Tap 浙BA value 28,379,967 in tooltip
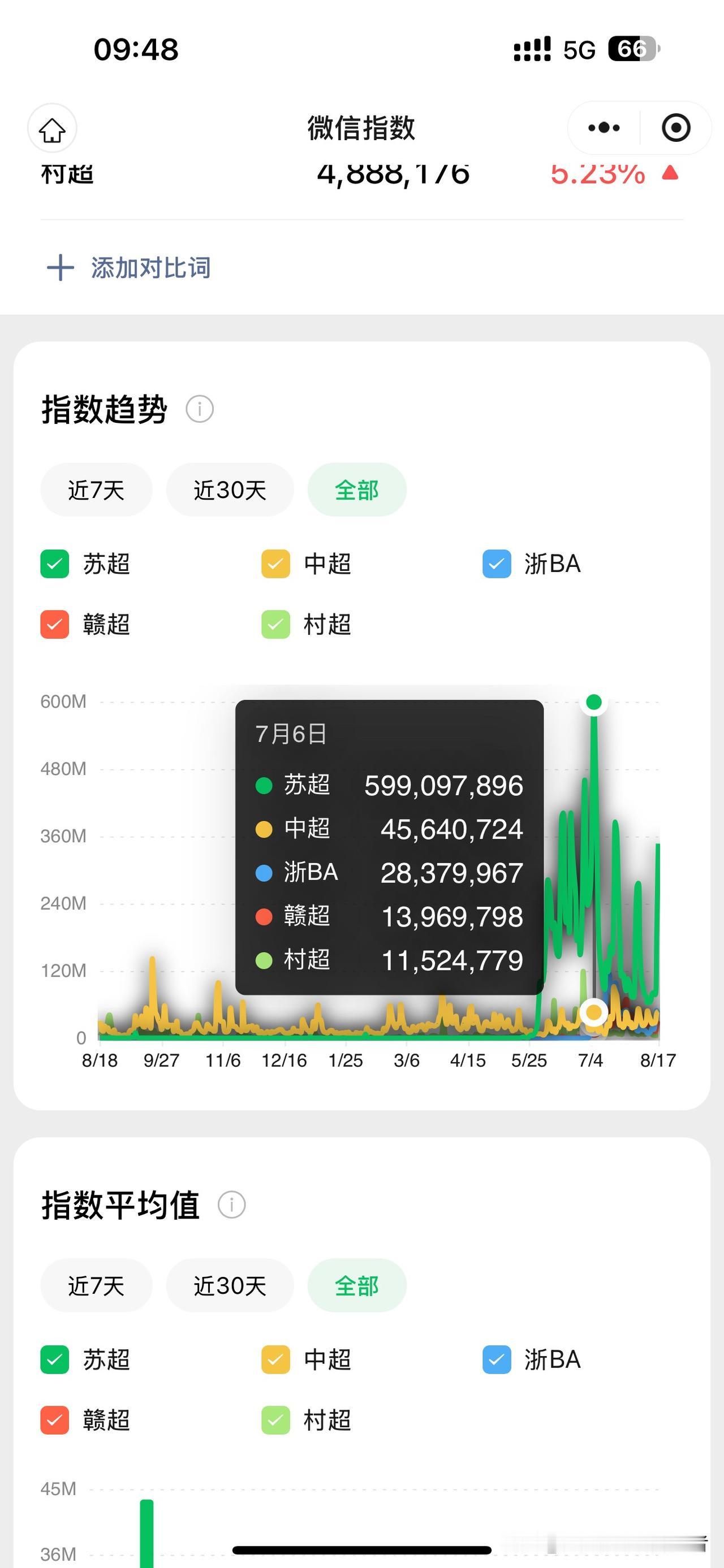Viewport: 724px width, 1568px height. [x=452, y=873]
